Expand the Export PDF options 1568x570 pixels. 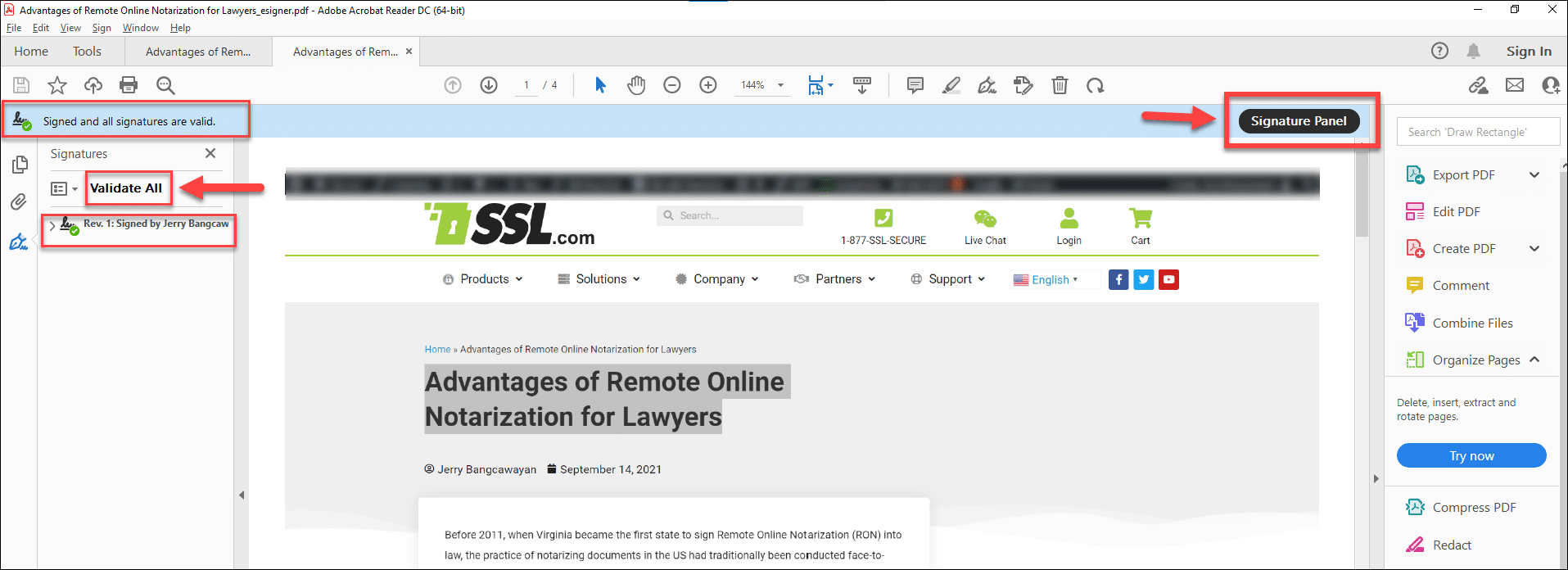pos(1534,174)
